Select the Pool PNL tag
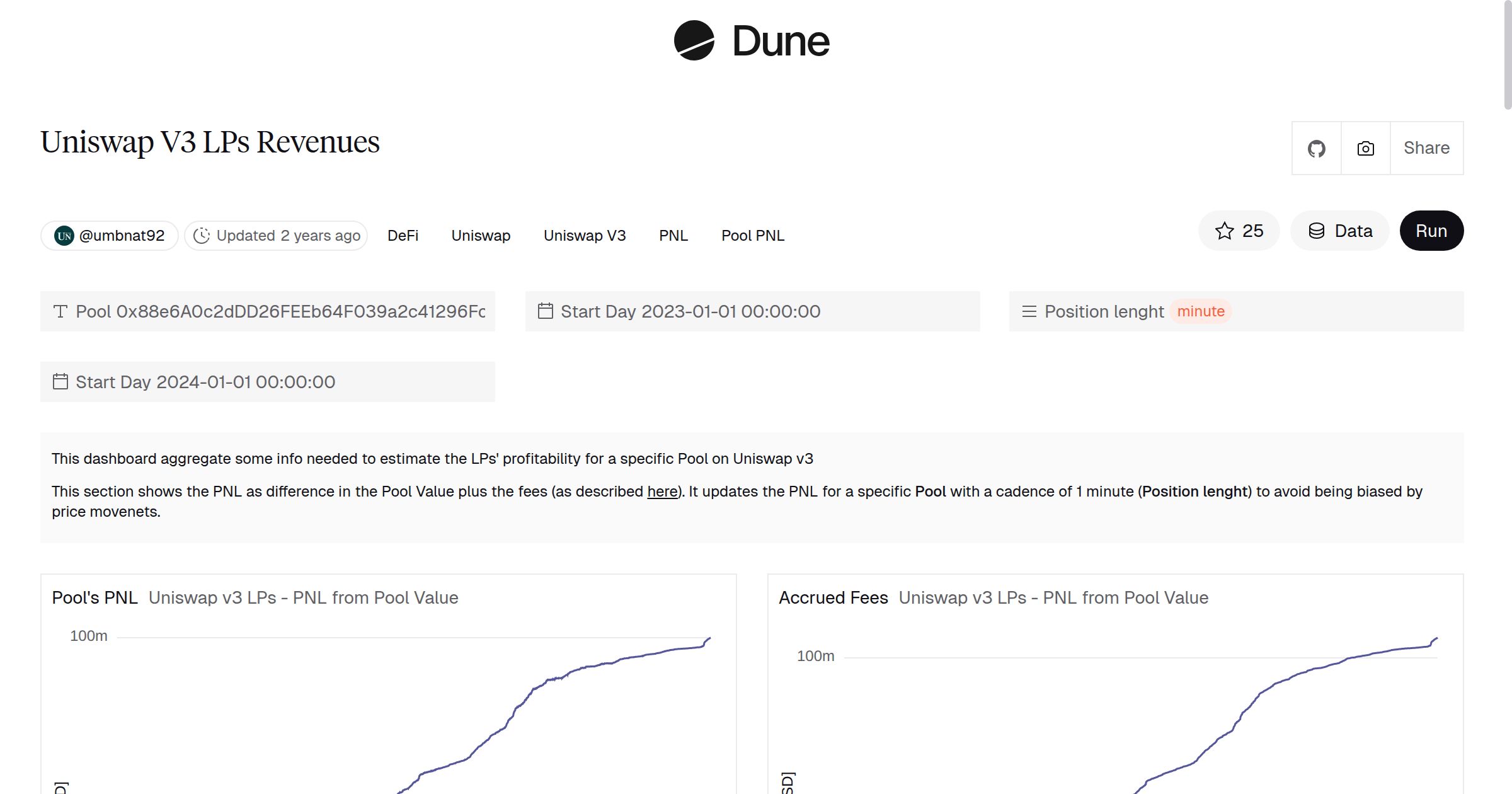Screen dimensions: 1512x794 pos(753,235)
